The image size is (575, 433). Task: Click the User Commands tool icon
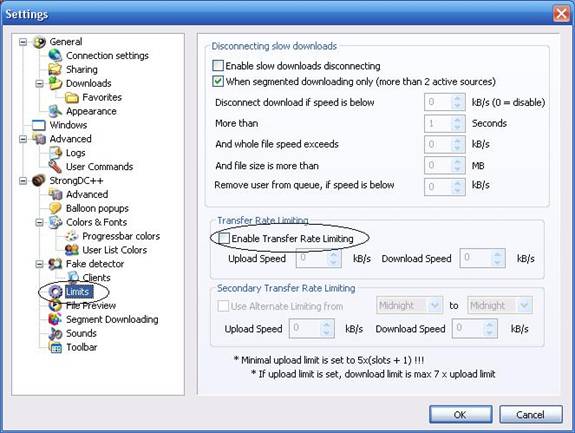coord(55,166)
